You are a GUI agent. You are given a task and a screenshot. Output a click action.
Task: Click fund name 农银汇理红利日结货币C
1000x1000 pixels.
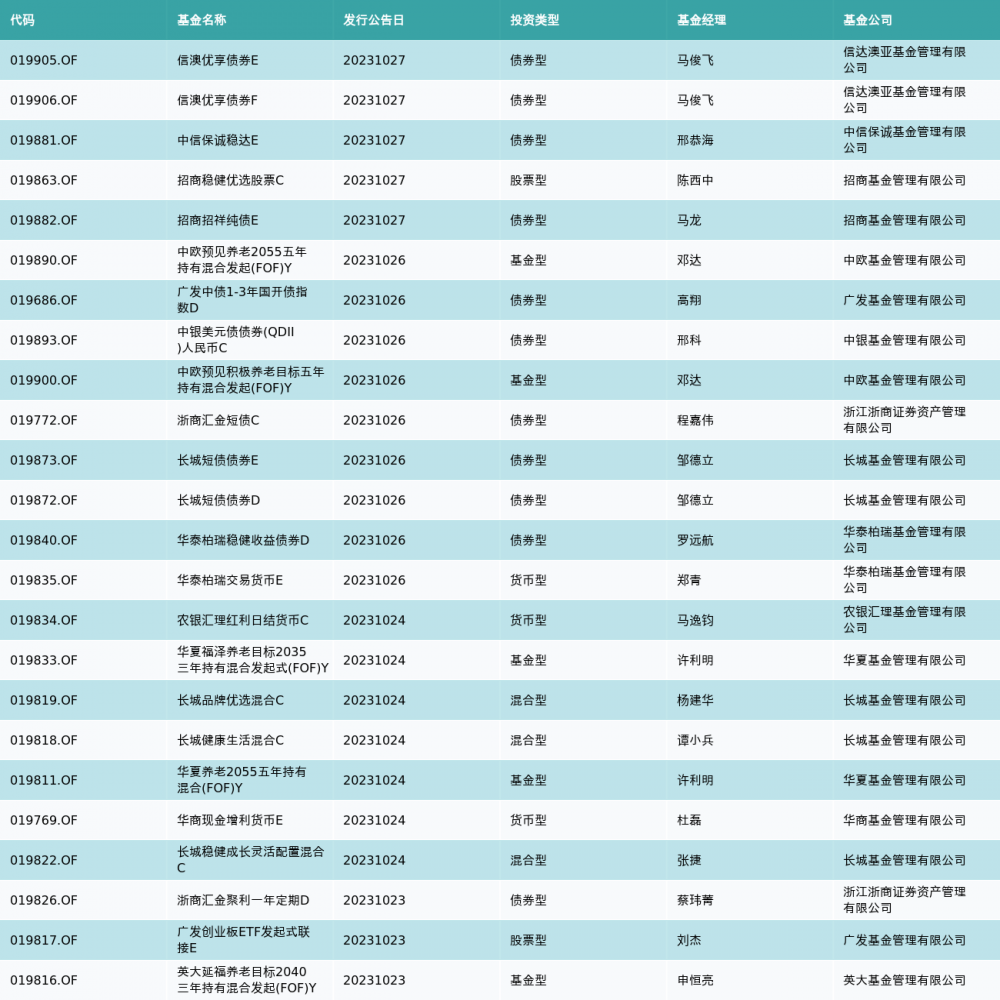click(242, 620)
